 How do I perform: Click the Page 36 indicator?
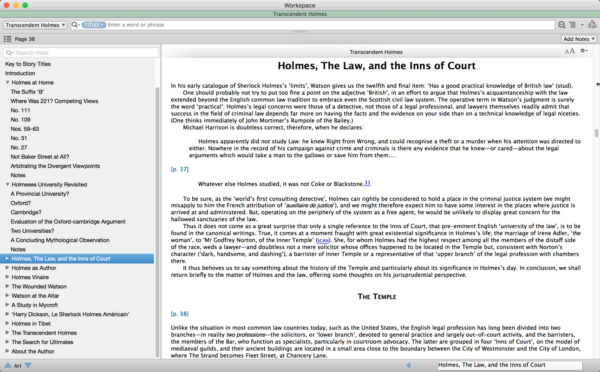click(x=25, y=39)
